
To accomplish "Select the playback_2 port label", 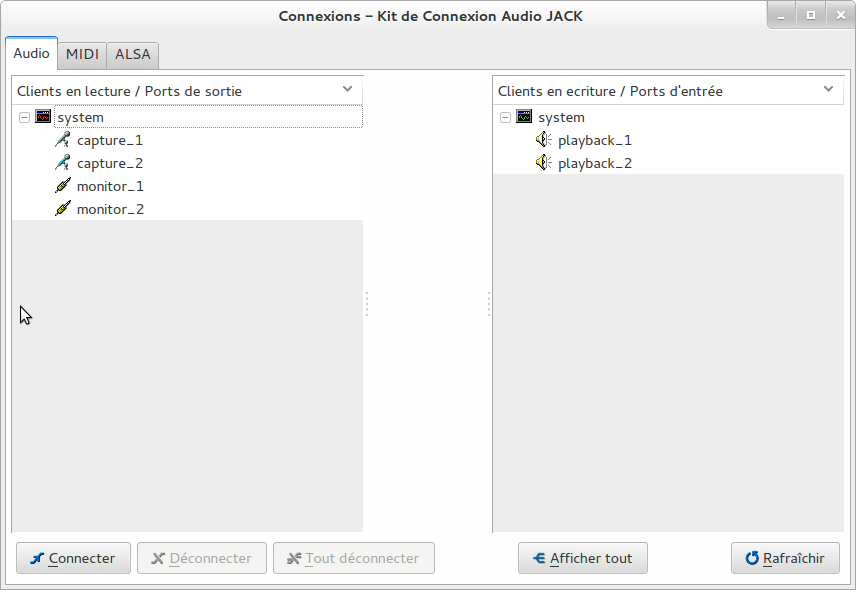I will click(594, 163).
